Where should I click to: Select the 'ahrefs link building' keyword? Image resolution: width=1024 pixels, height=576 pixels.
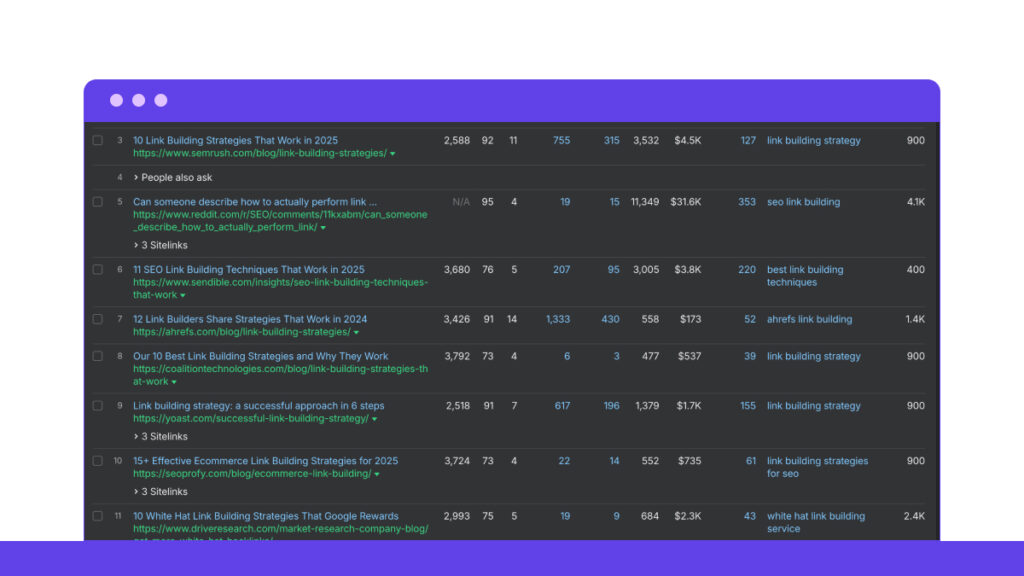point(809,319)
